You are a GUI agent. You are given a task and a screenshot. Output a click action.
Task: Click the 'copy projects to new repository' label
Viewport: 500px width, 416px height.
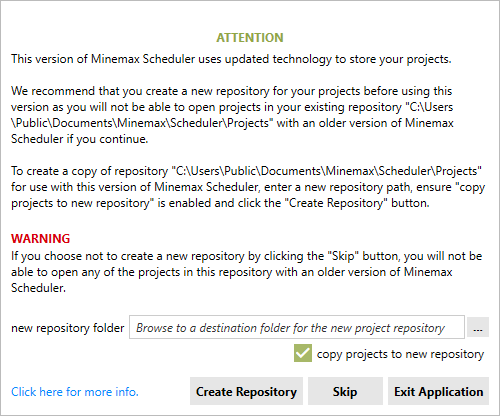tap(400, 354)
